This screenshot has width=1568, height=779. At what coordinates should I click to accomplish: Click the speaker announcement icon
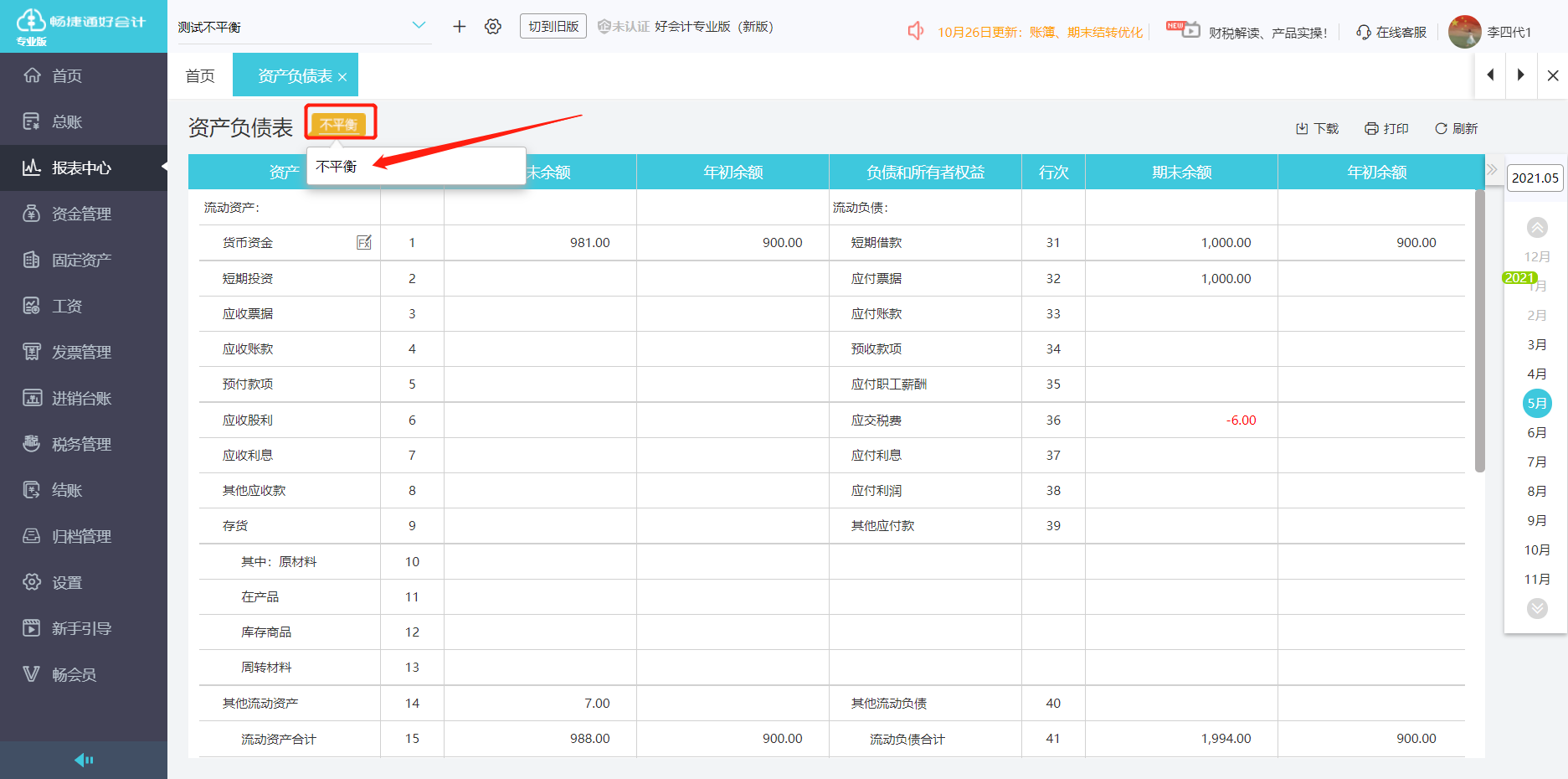[x=916, y=31]
